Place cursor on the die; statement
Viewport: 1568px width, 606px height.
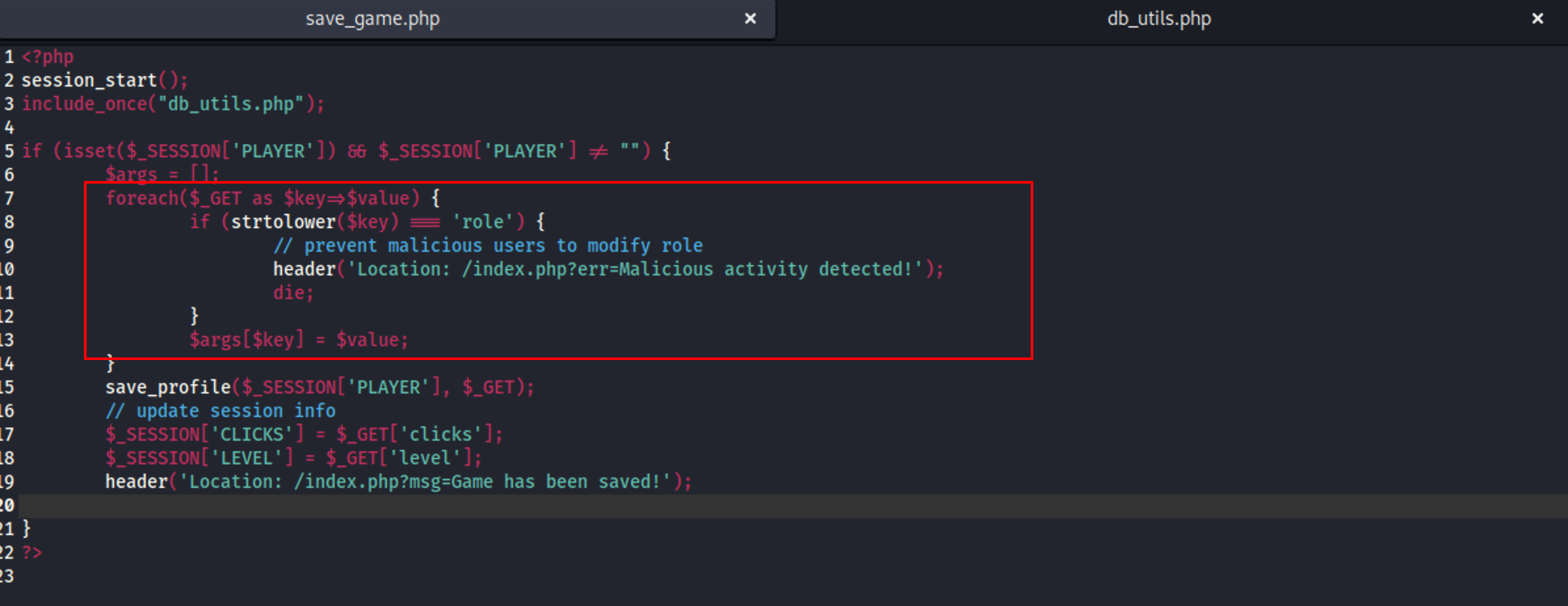point(294,293)
